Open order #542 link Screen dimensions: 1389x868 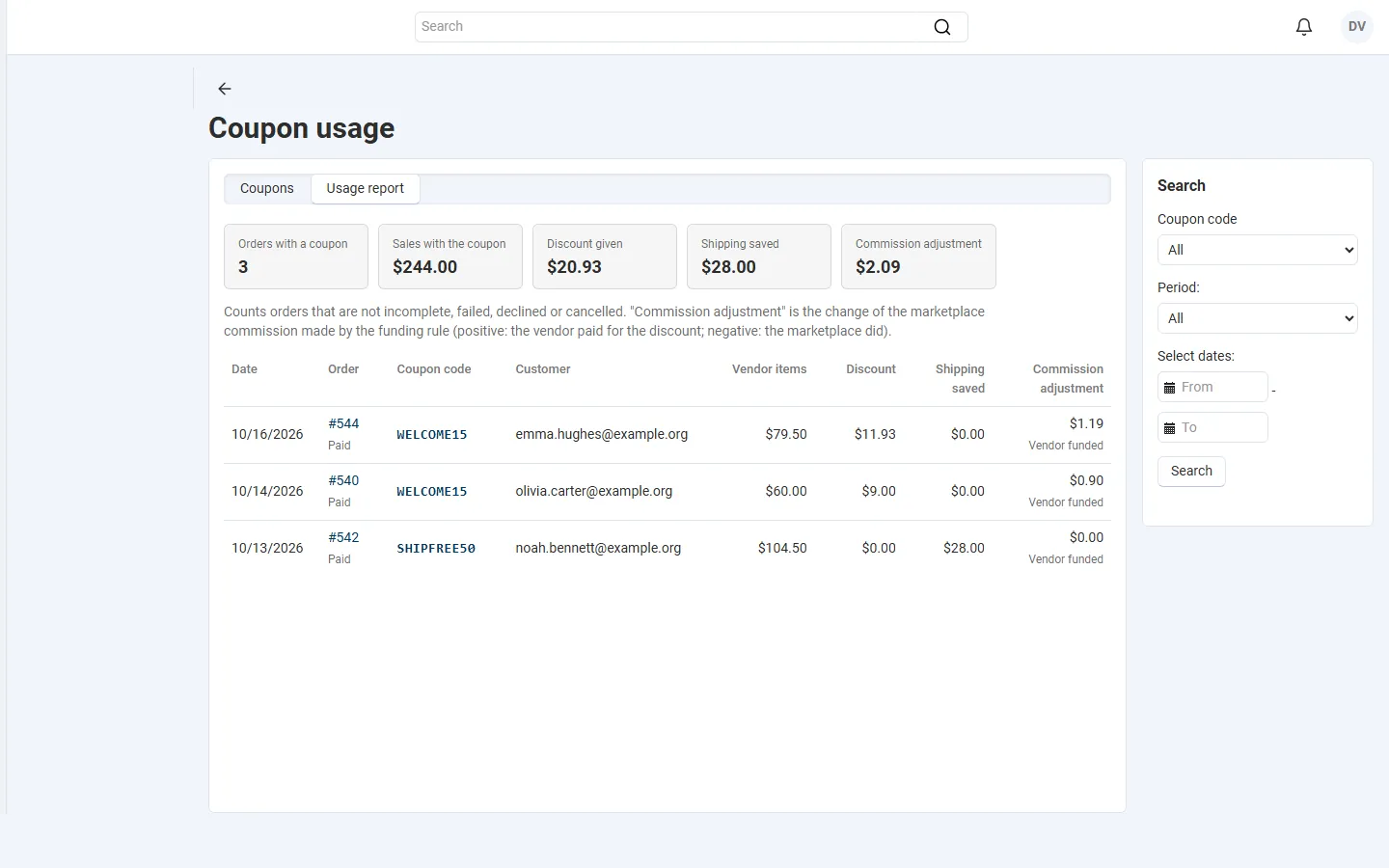click(343, 537)
